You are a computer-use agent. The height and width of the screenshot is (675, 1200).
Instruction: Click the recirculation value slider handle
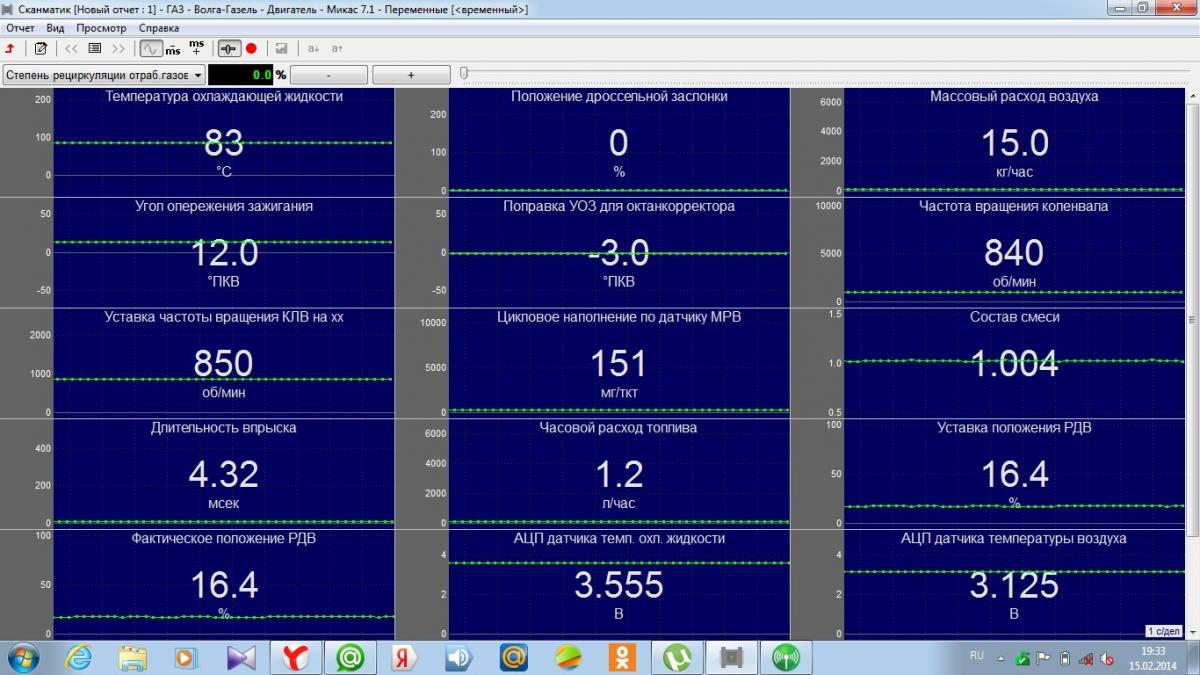464,73
